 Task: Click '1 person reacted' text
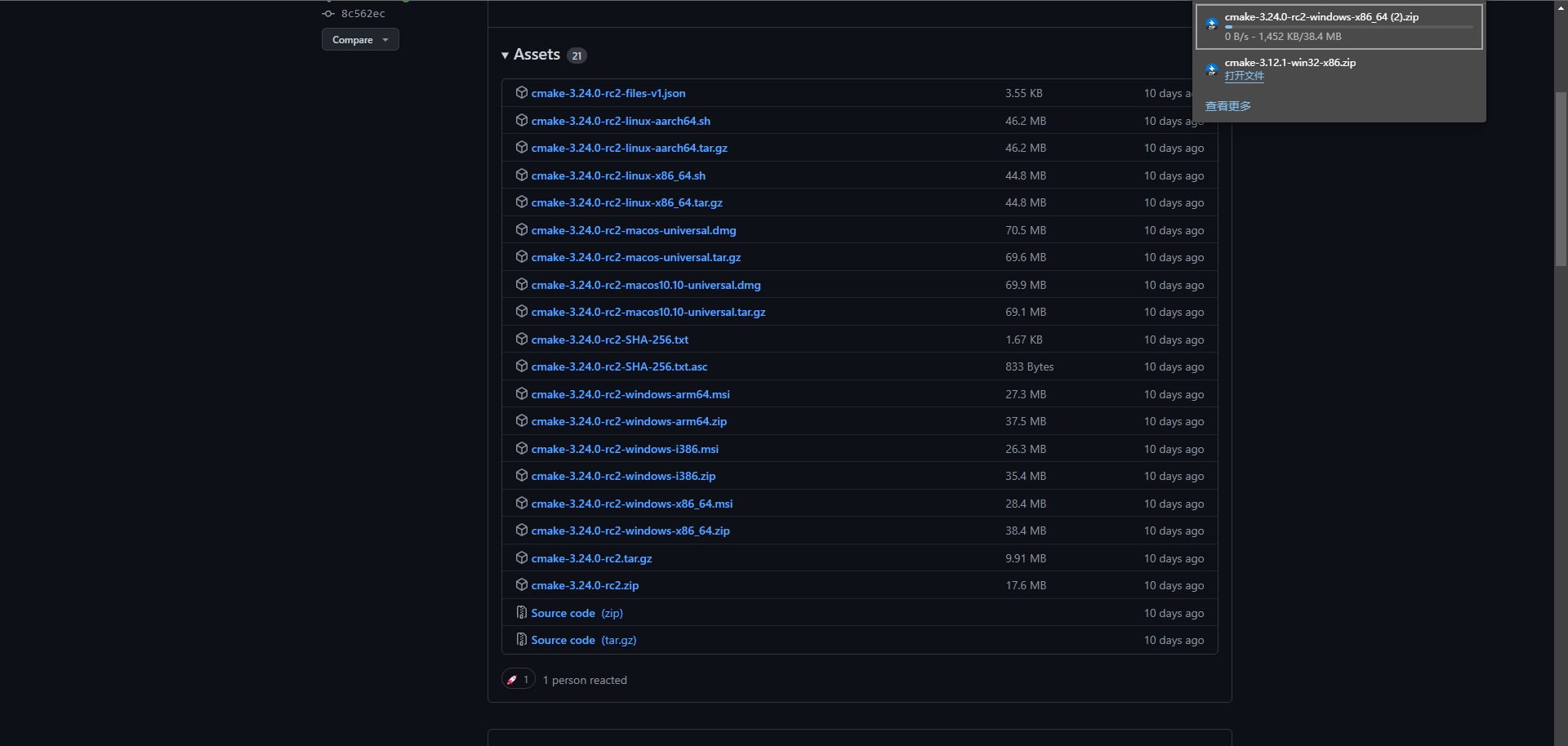click(x=585, y=680)
